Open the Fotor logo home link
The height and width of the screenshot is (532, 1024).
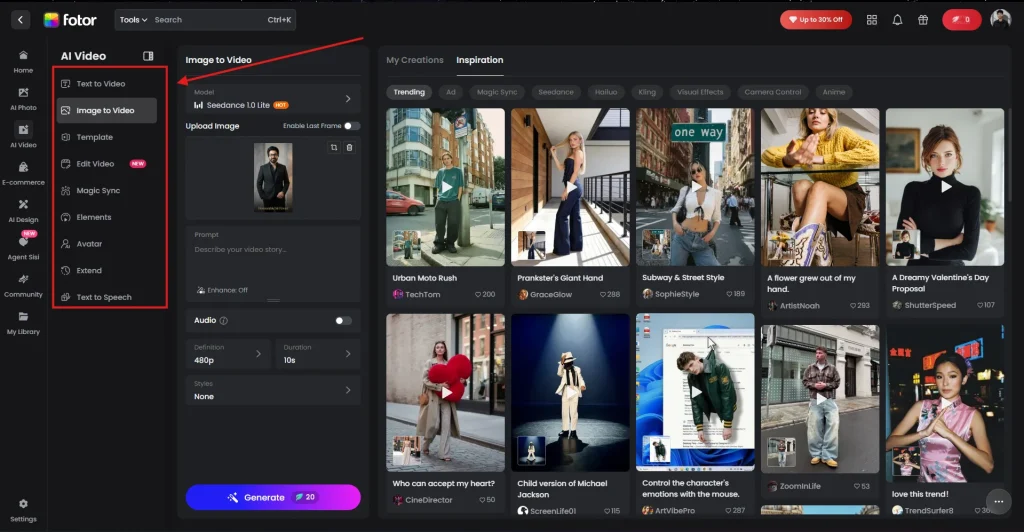tap(70, 20)
